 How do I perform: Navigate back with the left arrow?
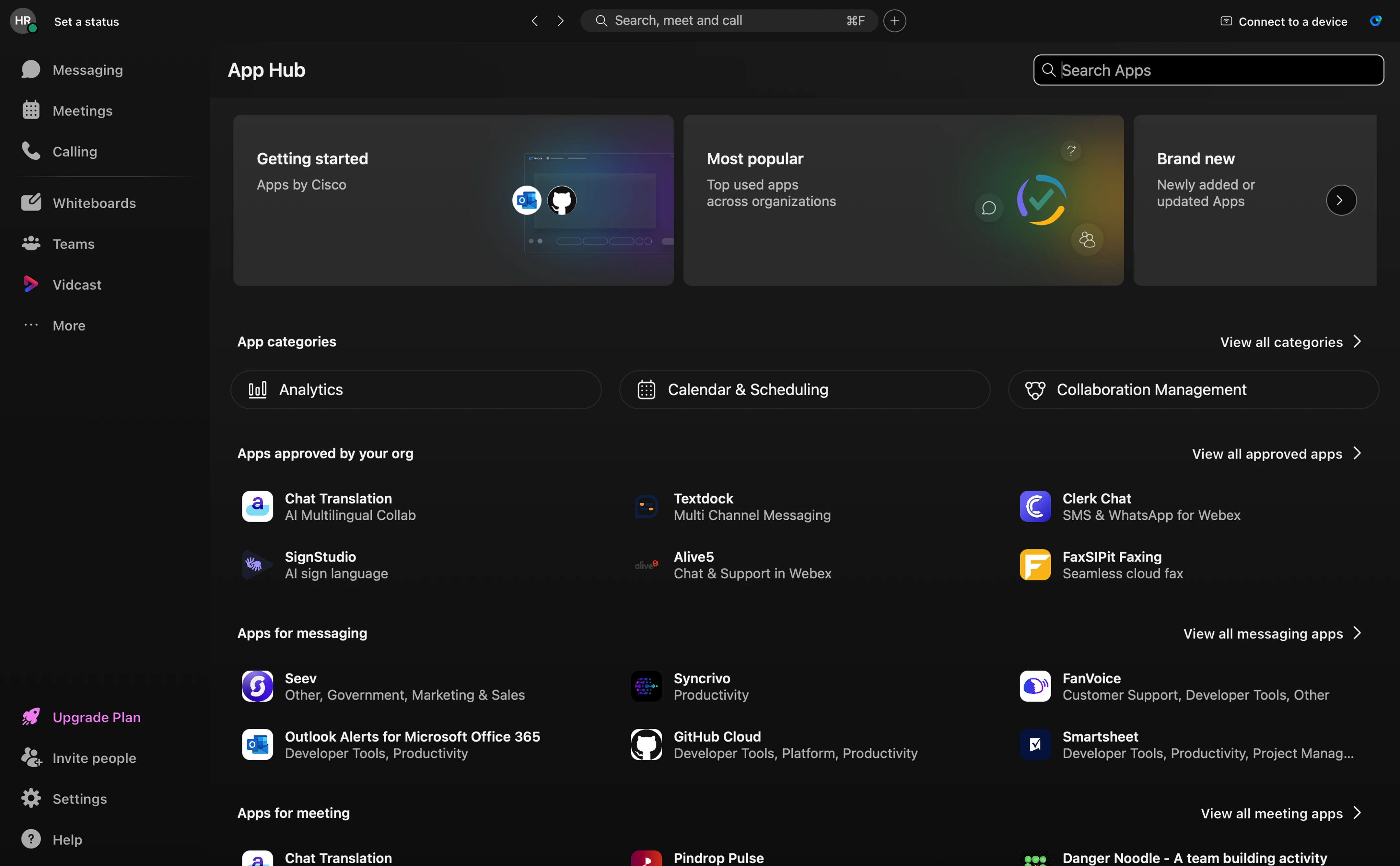tap(534, 21)
